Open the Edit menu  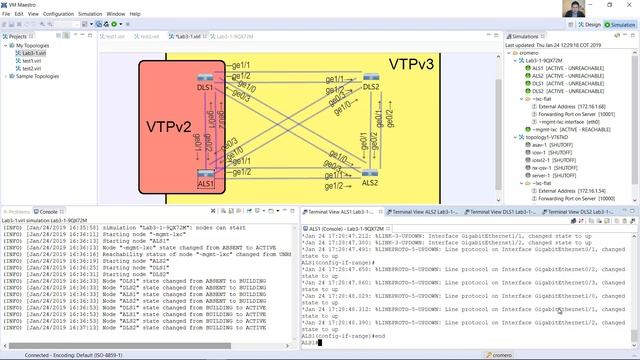19,14
